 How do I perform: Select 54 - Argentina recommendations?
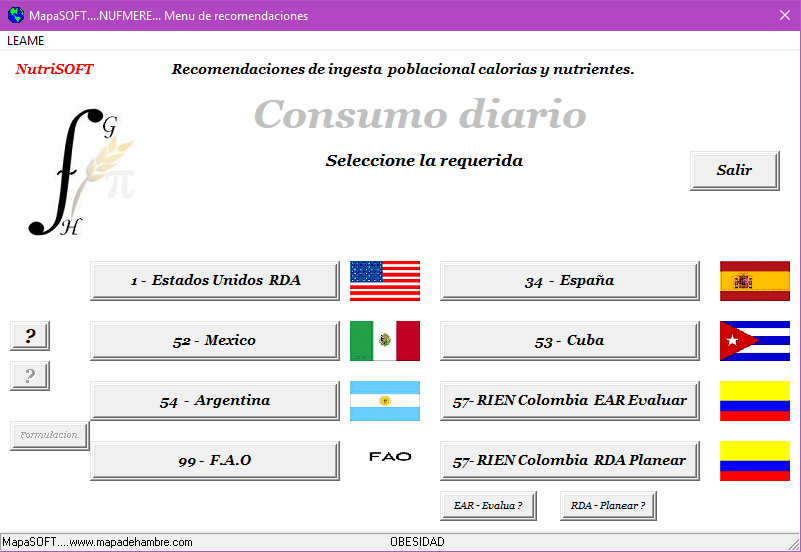[215, 401]
